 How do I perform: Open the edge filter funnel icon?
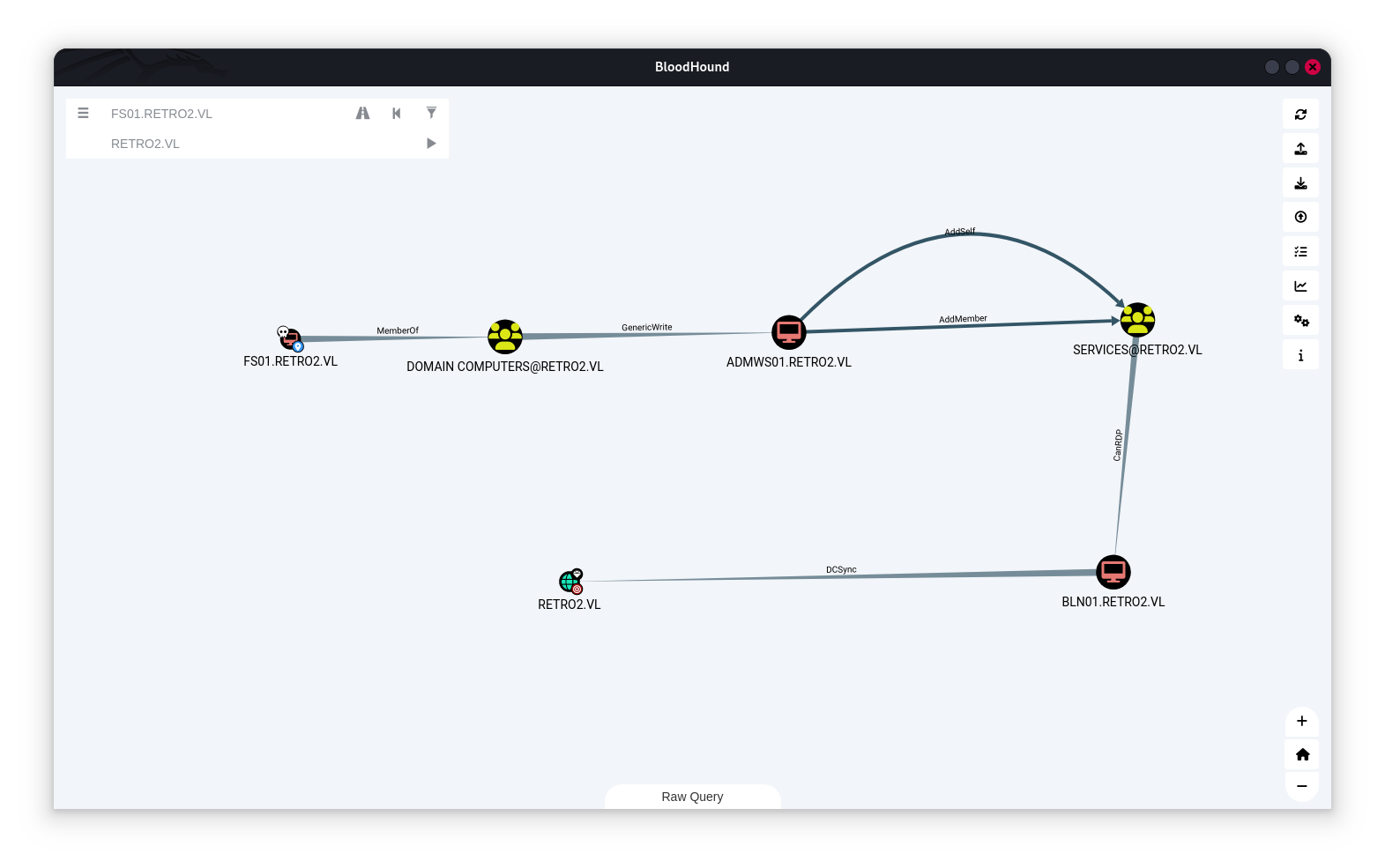pos(431,113)
